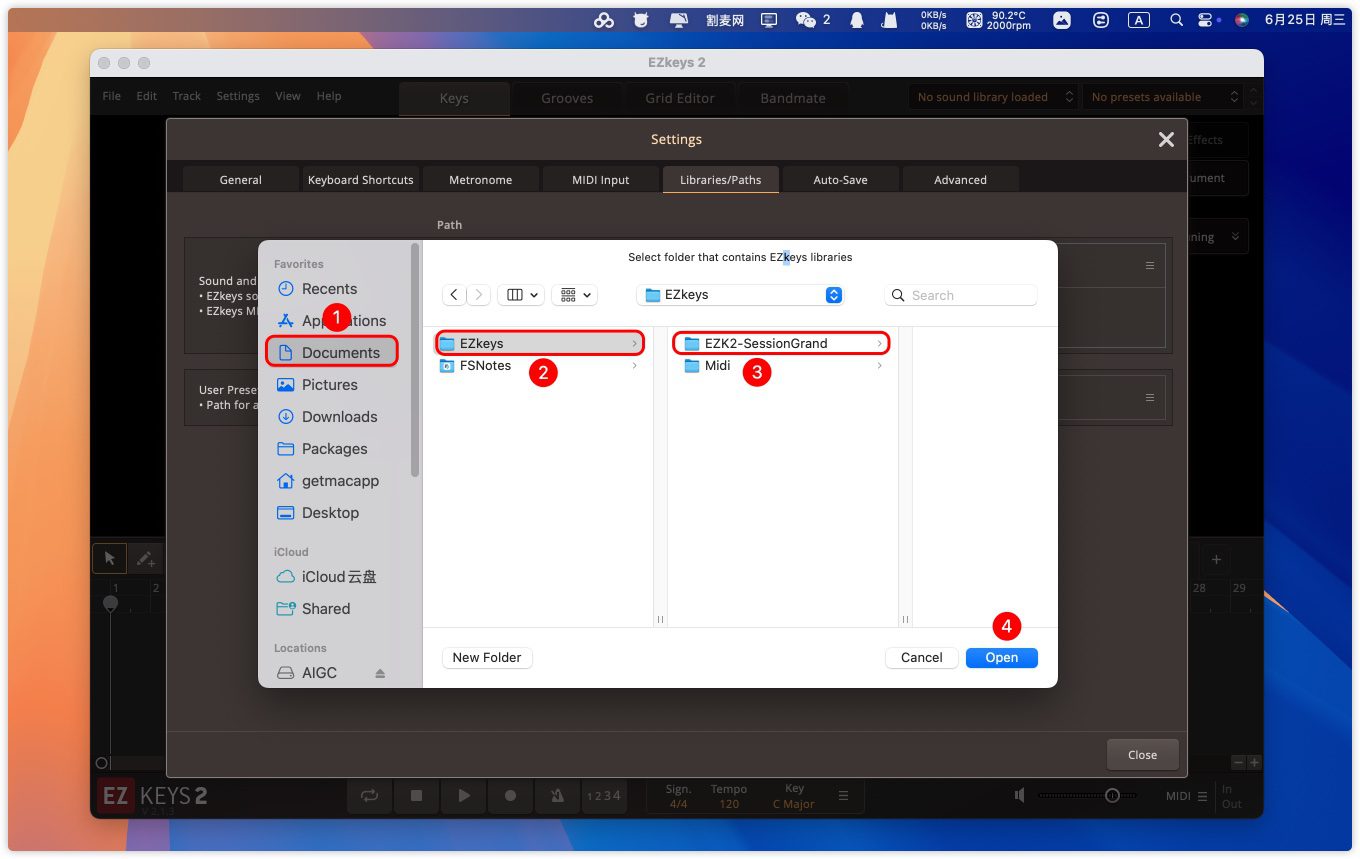Image resolution: width=1360 pixels, height=859 pixels.
Task: Click the WeChat icon in menu bar
Action: click(x=806, y=20)
